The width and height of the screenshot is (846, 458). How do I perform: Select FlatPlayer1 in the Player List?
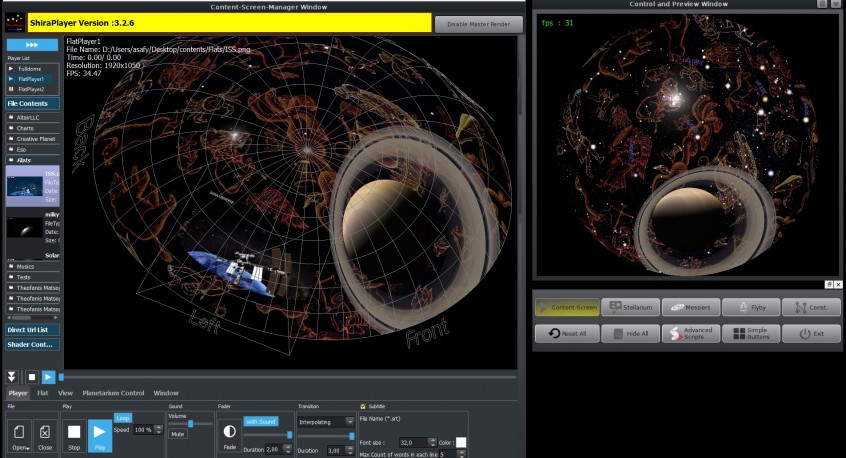[32, 79]
